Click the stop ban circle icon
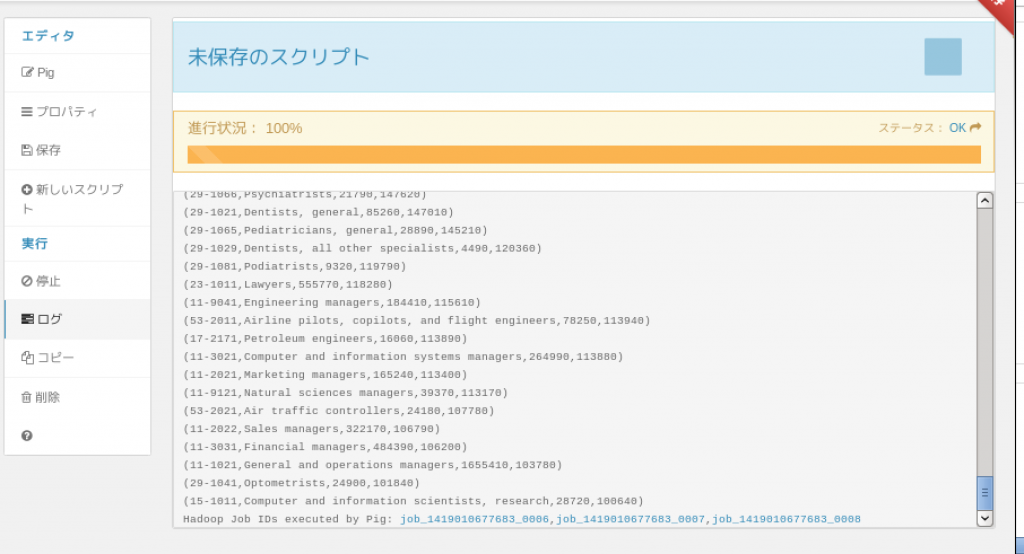Image resolution: width=1024 pixels, height=554 pixels. point(27,281)
